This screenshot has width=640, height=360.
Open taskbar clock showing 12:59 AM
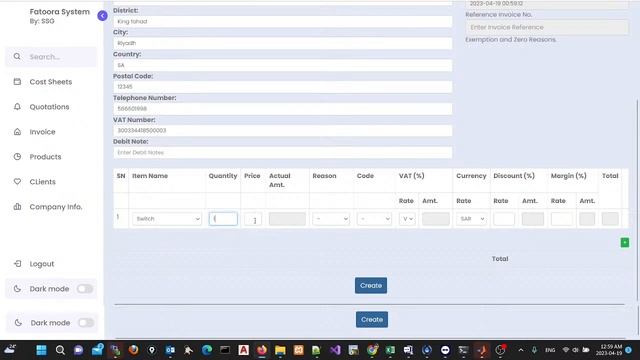point(609,350)
